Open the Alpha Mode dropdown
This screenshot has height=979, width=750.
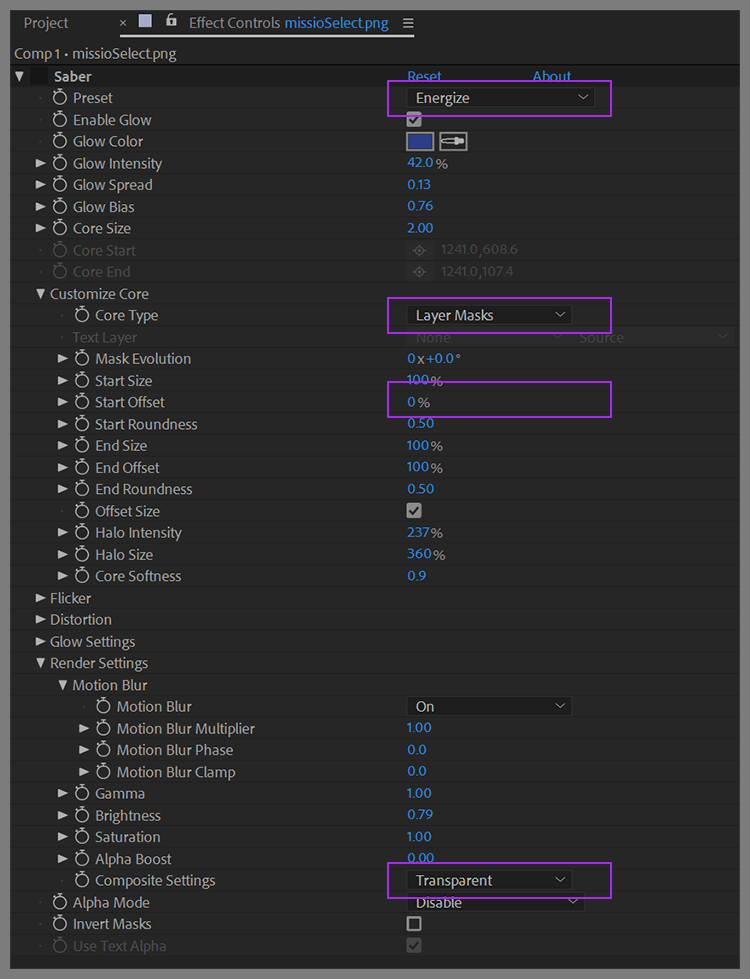(495, 902)
